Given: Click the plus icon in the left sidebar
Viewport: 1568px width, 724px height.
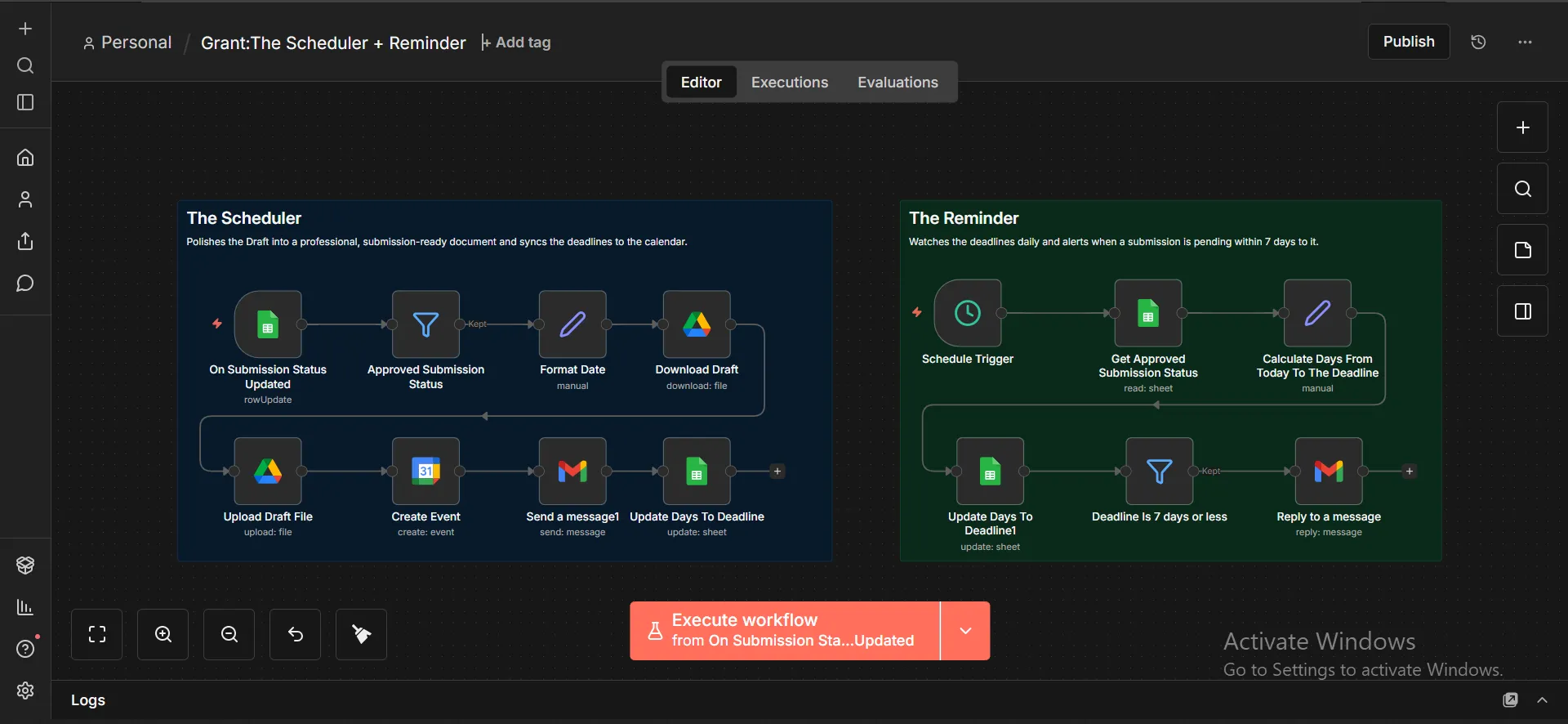Looking at the screenshot, I should point(25,29).
